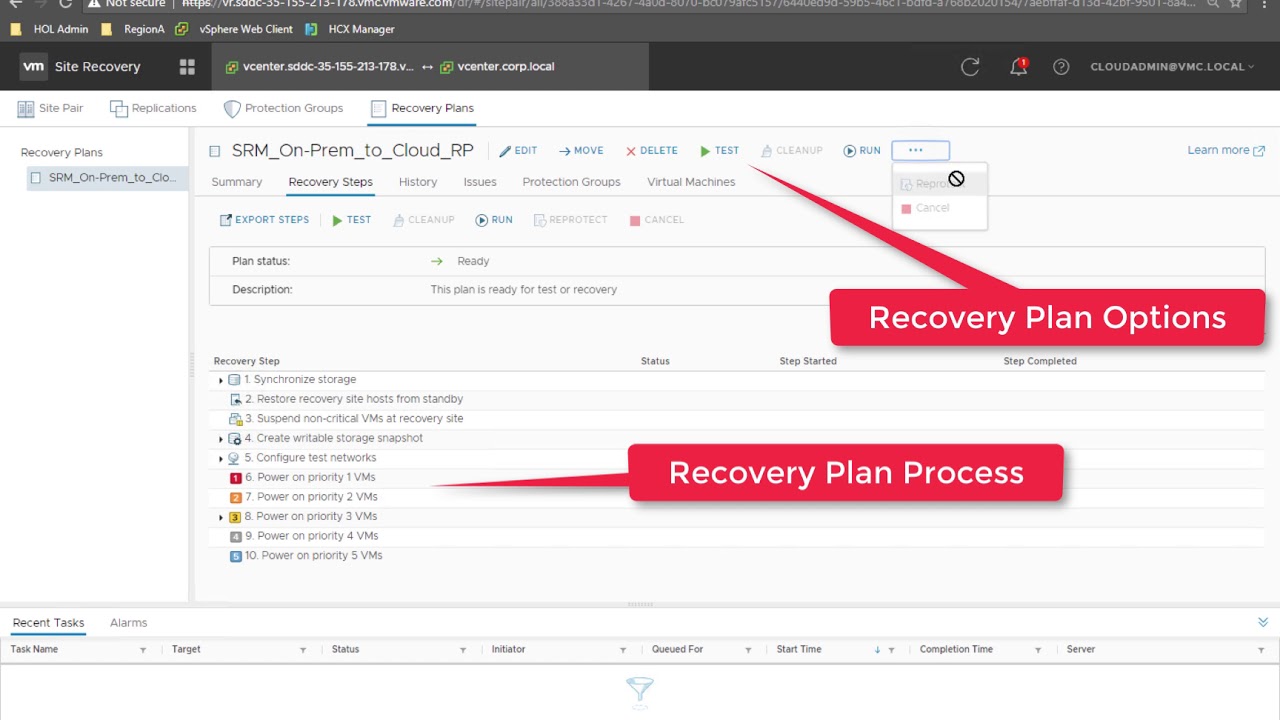
Task: Click DELETE for the recovery plan
Action: 651,151
